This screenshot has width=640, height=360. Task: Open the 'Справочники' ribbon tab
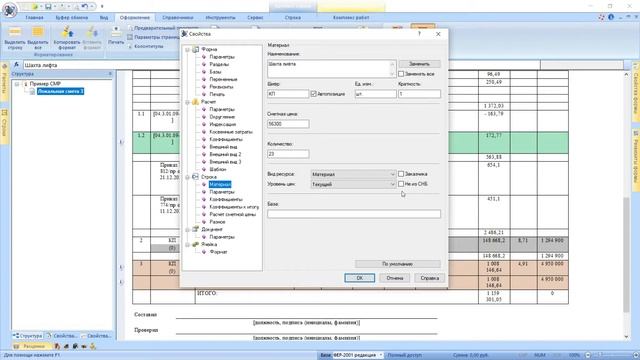[x=178, y=18]
